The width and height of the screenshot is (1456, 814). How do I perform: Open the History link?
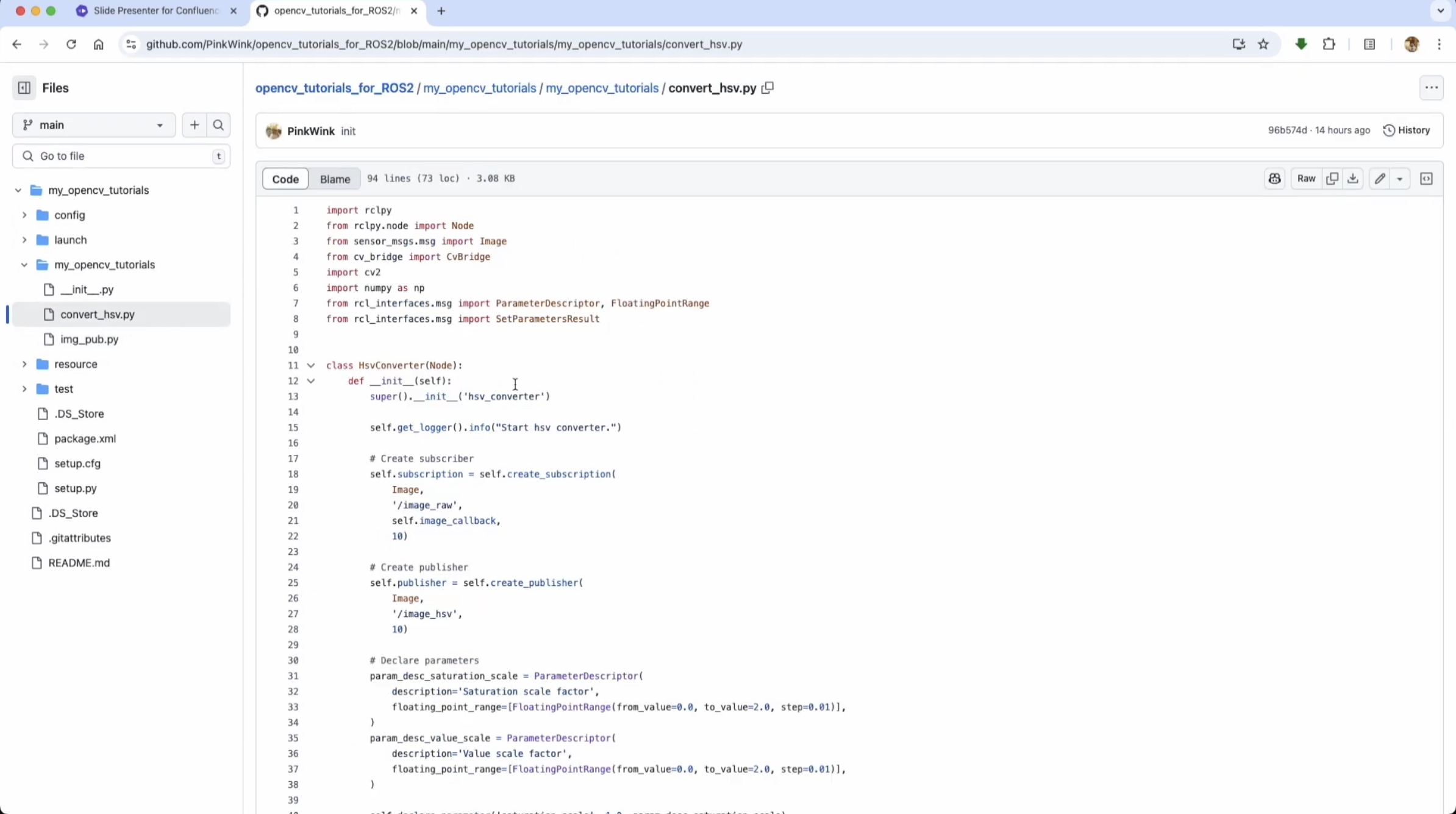click(1407, 130)
